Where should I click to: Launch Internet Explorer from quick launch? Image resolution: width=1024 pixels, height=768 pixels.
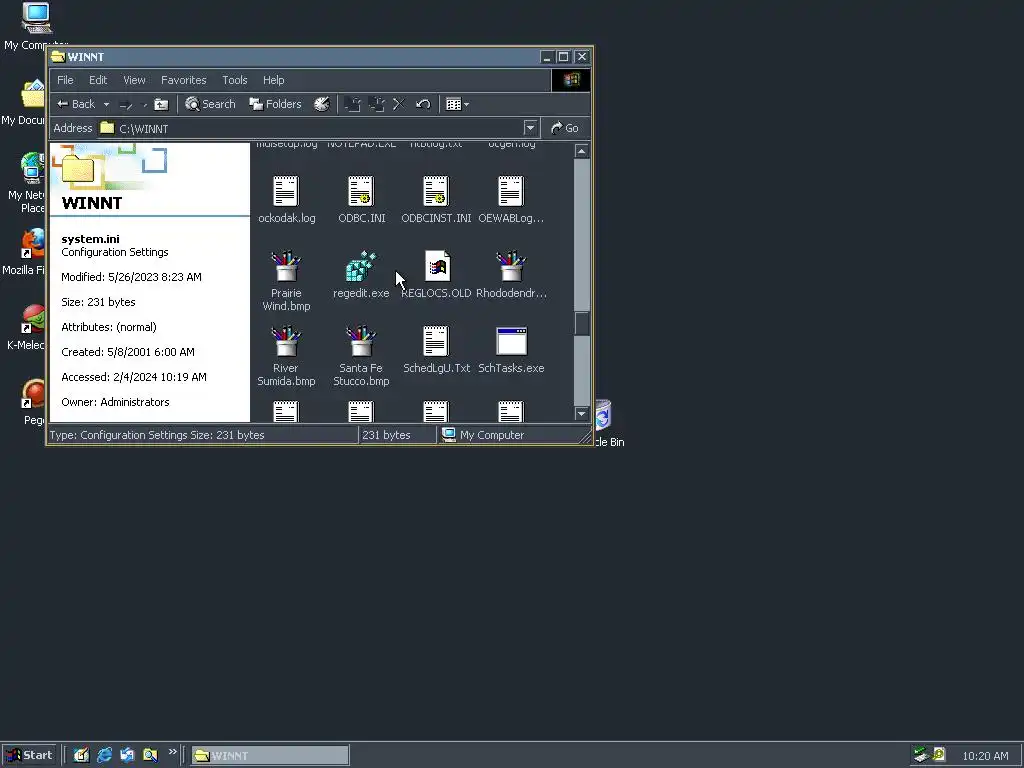pos(104,755)
